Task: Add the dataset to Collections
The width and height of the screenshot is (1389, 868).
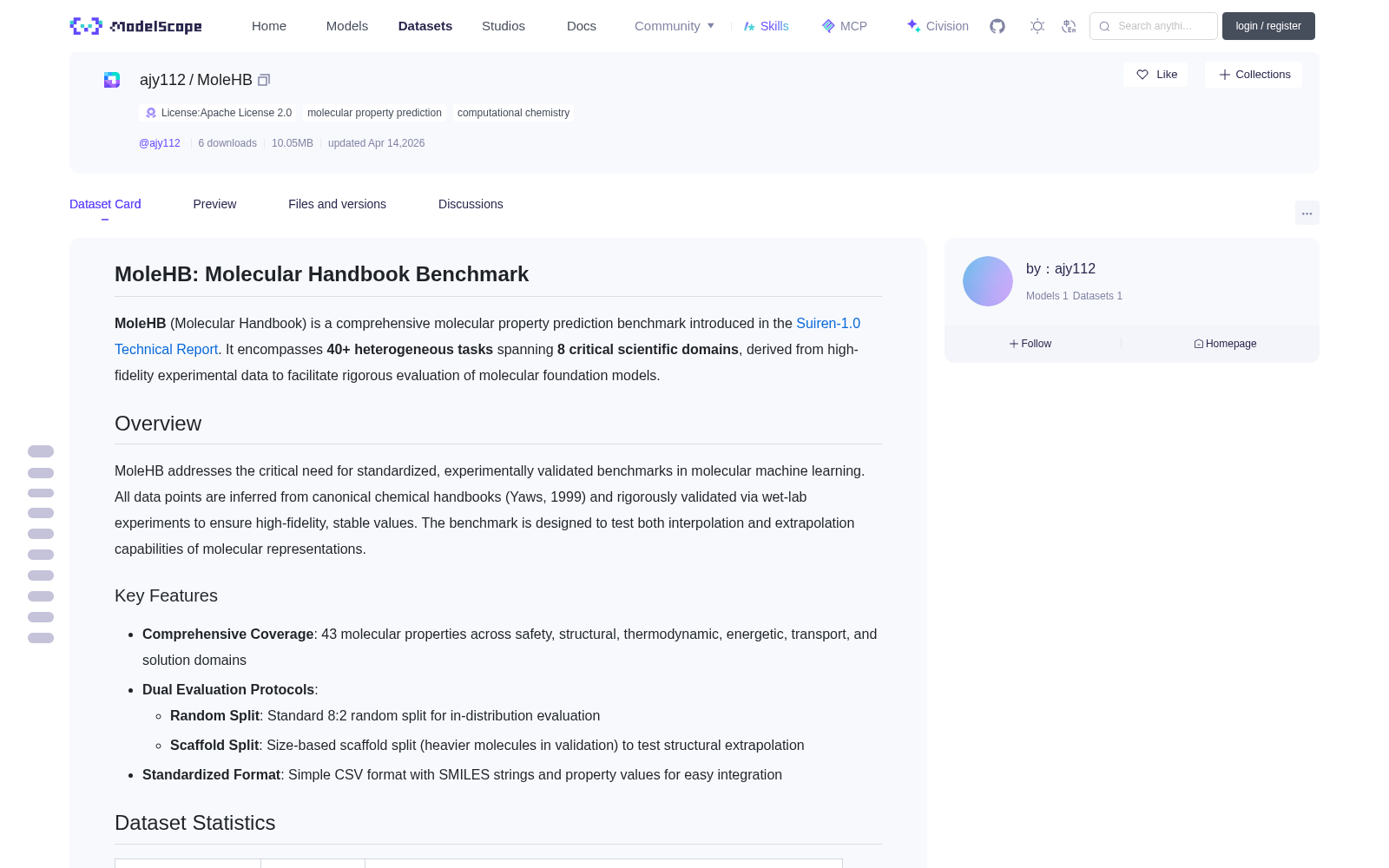Action: pos(1254,75)
